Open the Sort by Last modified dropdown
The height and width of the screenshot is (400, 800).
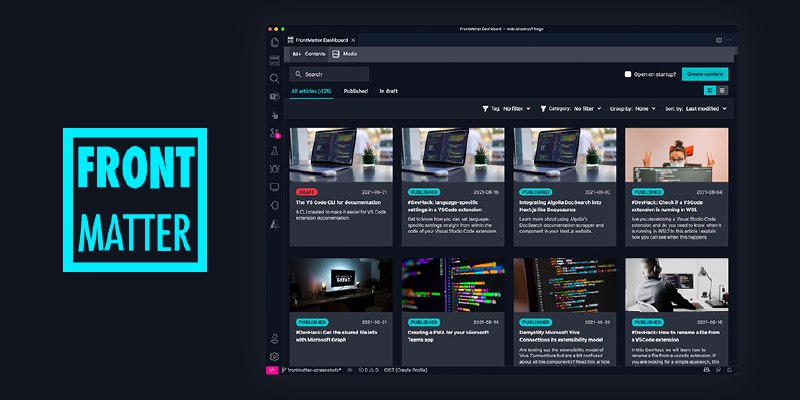tap(696, 108)
